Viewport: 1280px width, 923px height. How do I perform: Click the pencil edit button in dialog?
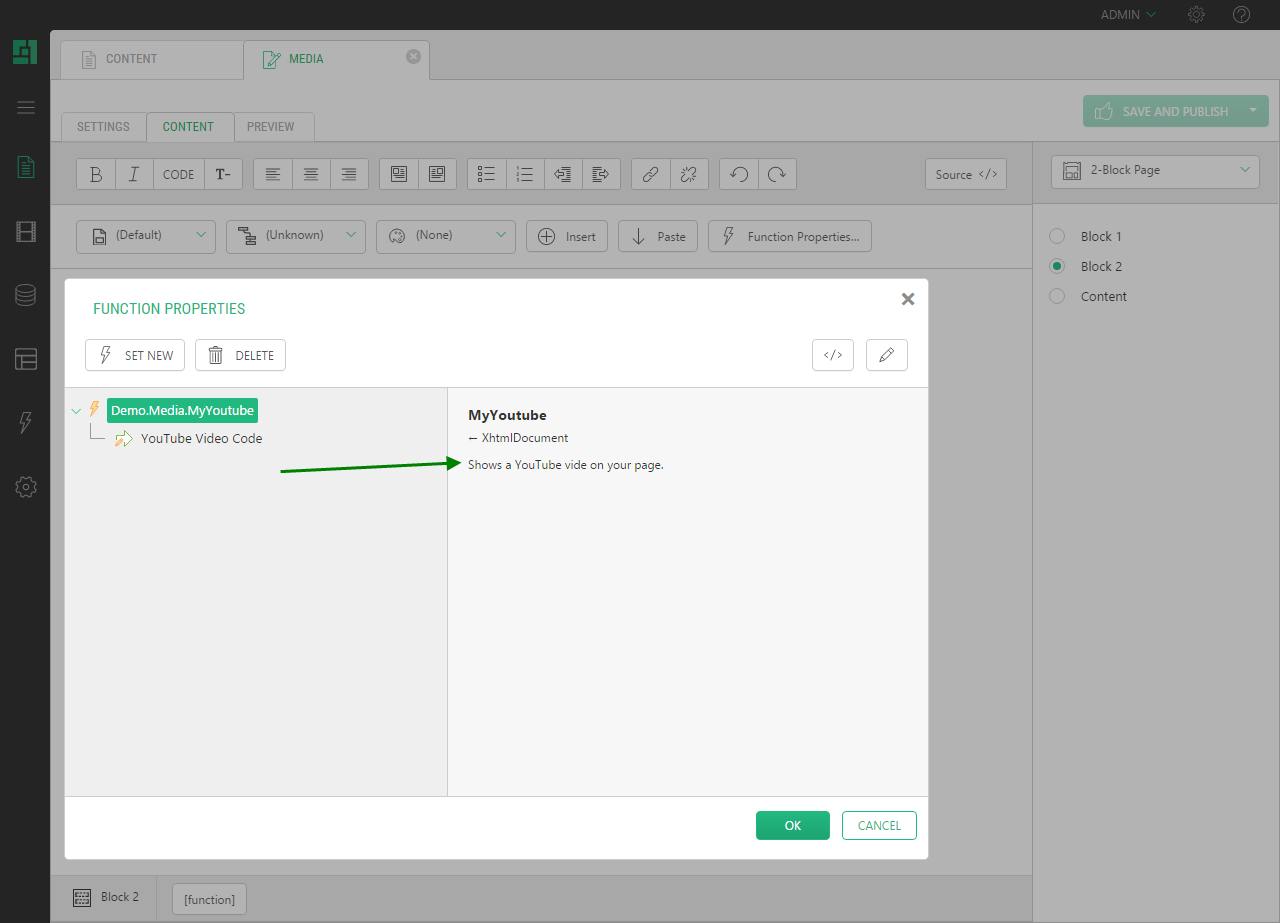coord(887,355)
